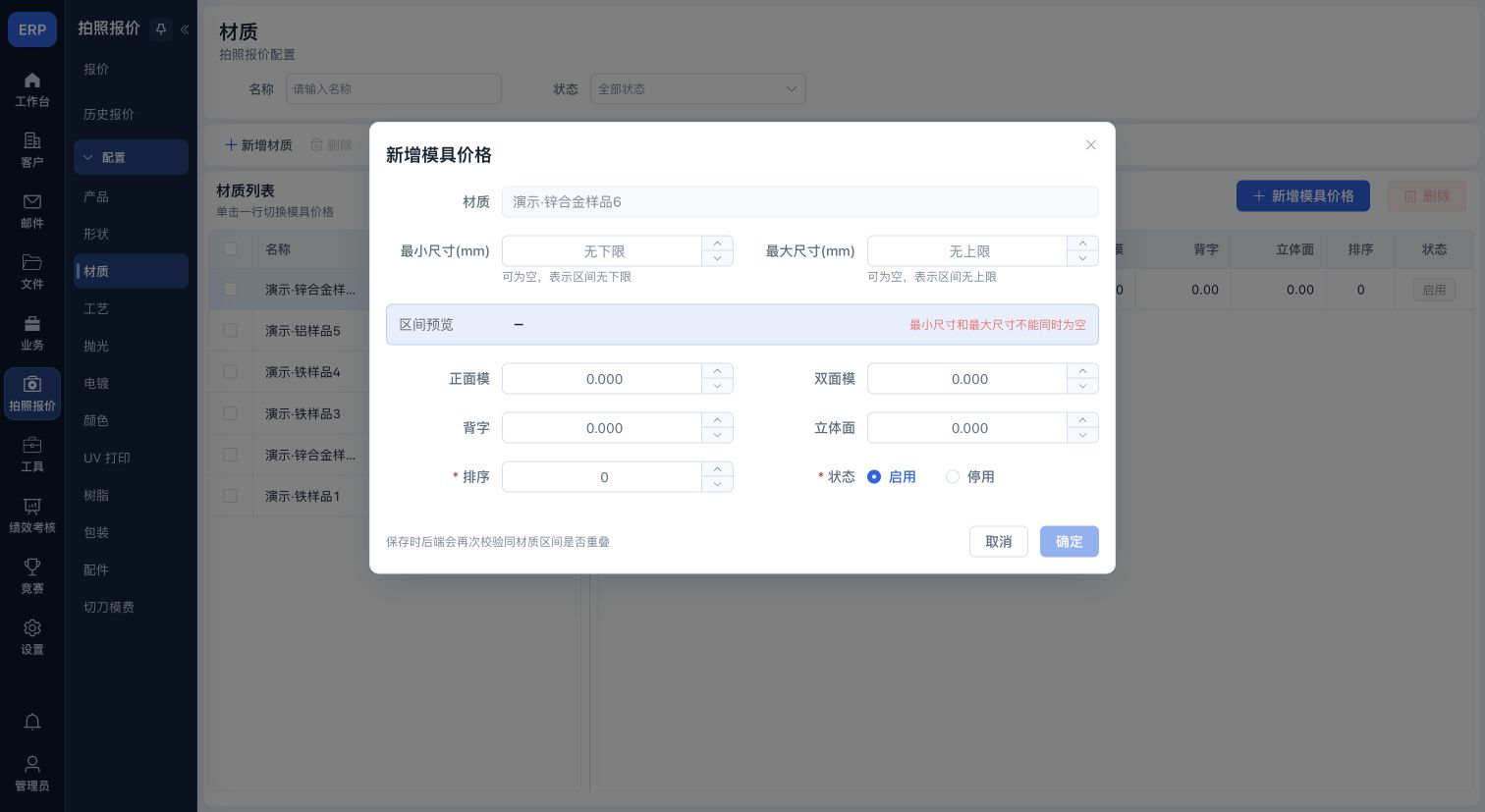The height and width of the screenshot is (812, 1485).
Task: Open the 设置 gear icon
Action: (32, 628)
